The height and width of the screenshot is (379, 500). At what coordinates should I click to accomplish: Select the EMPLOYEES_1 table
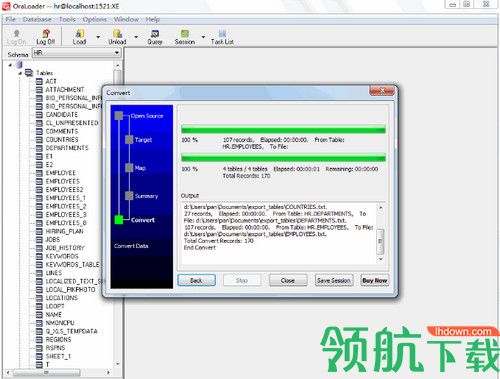pyautogui.click(x=66, y=198)
